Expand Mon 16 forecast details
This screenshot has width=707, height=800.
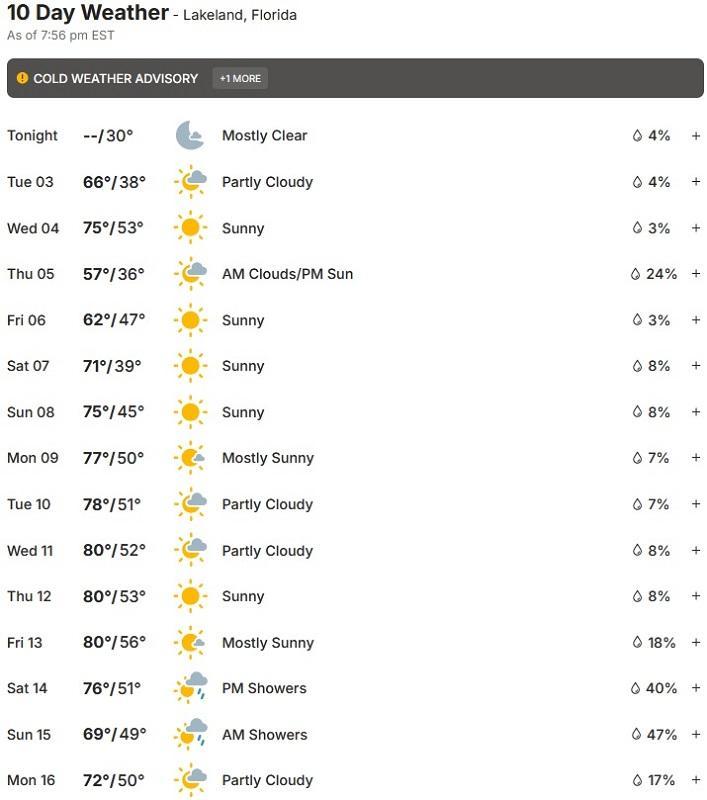click(x=696, y=780)
